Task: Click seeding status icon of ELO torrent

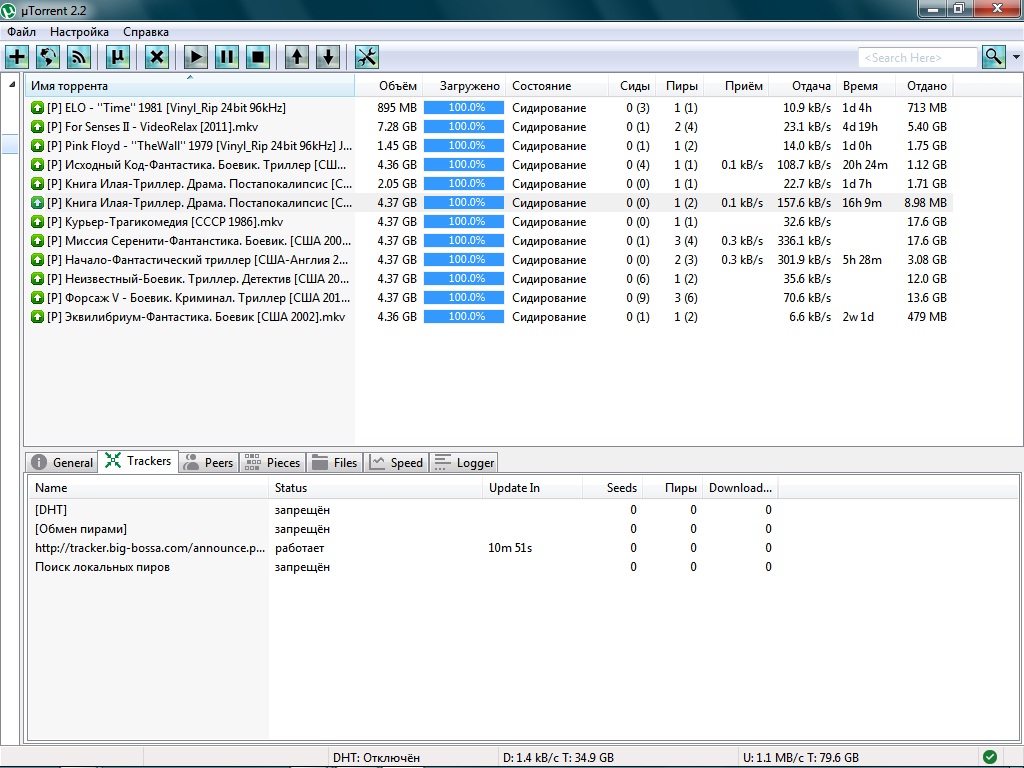Action: click(37, 108)
